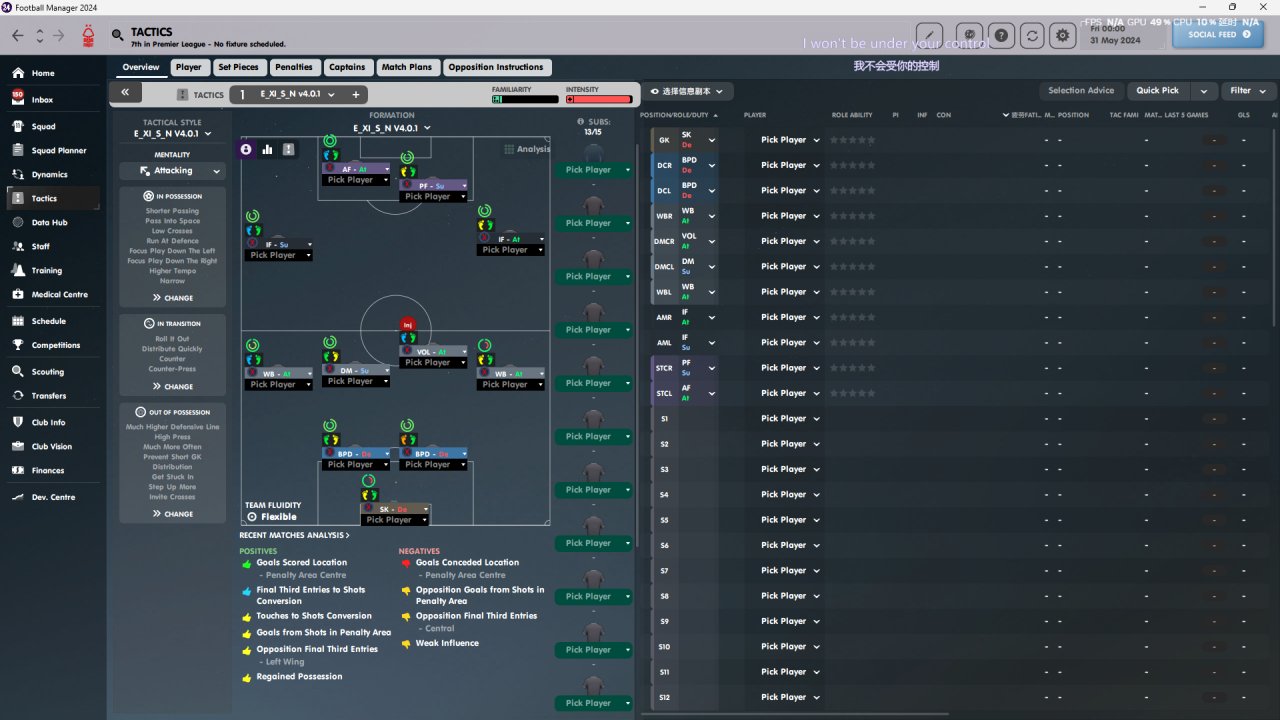Click the pencil edit icon in header
Viewport: 1280px width, 720px height.
(930, 35)
